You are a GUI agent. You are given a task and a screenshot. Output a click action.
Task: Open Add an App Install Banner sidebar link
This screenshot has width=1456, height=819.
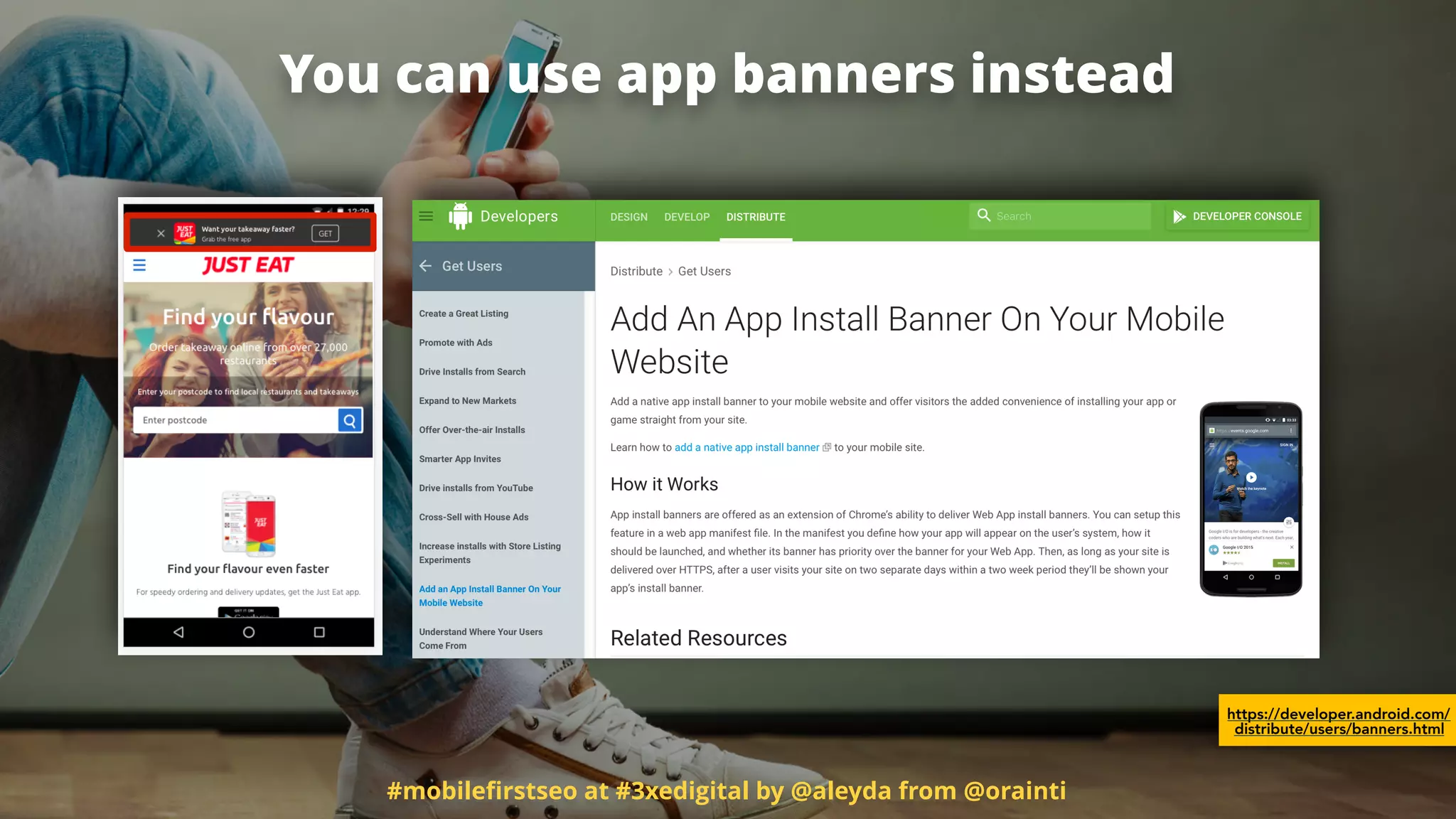click(490, 596)
